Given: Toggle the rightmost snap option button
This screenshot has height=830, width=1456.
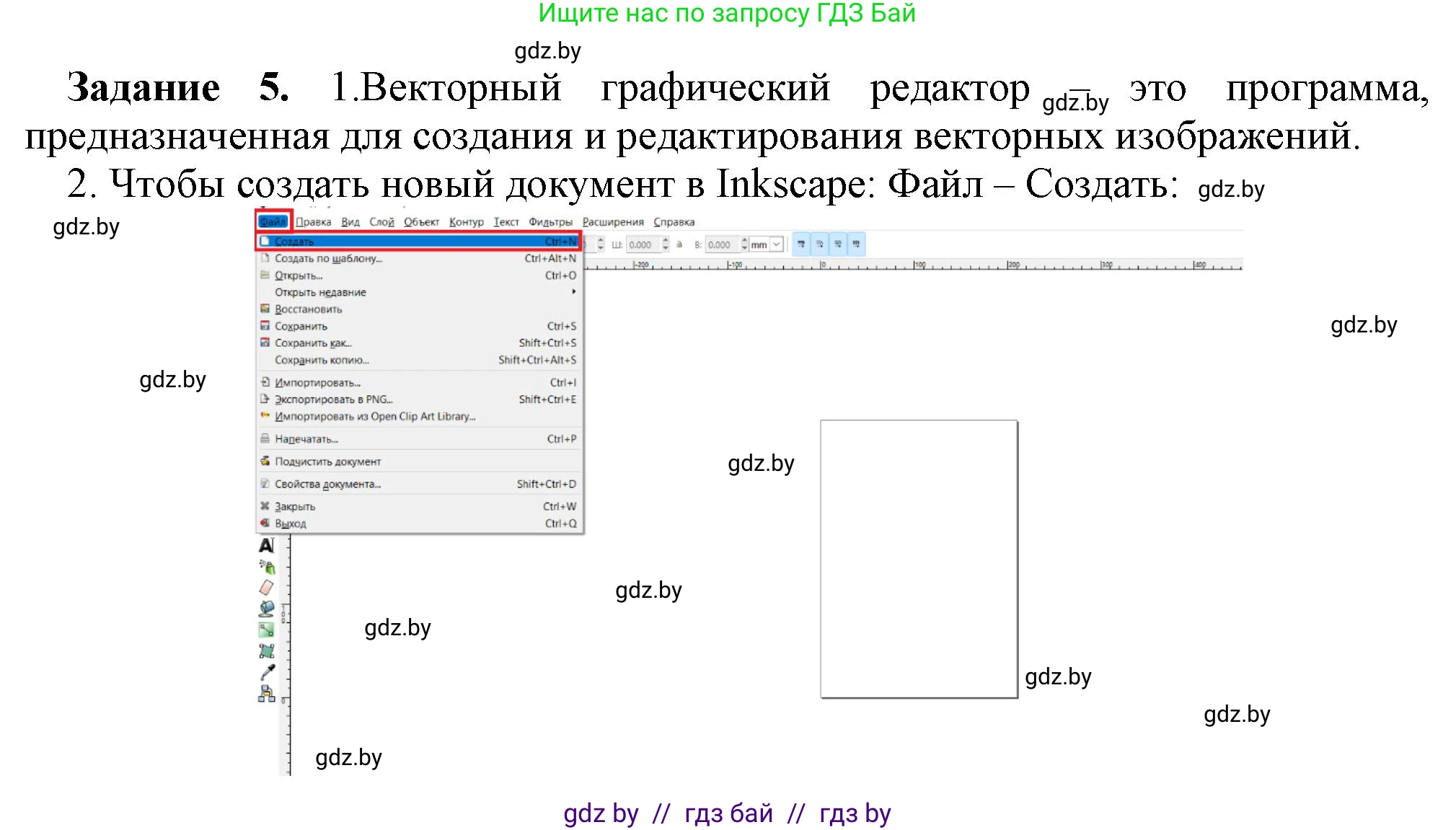Looking at the screenshot, I should coord(857,244).
